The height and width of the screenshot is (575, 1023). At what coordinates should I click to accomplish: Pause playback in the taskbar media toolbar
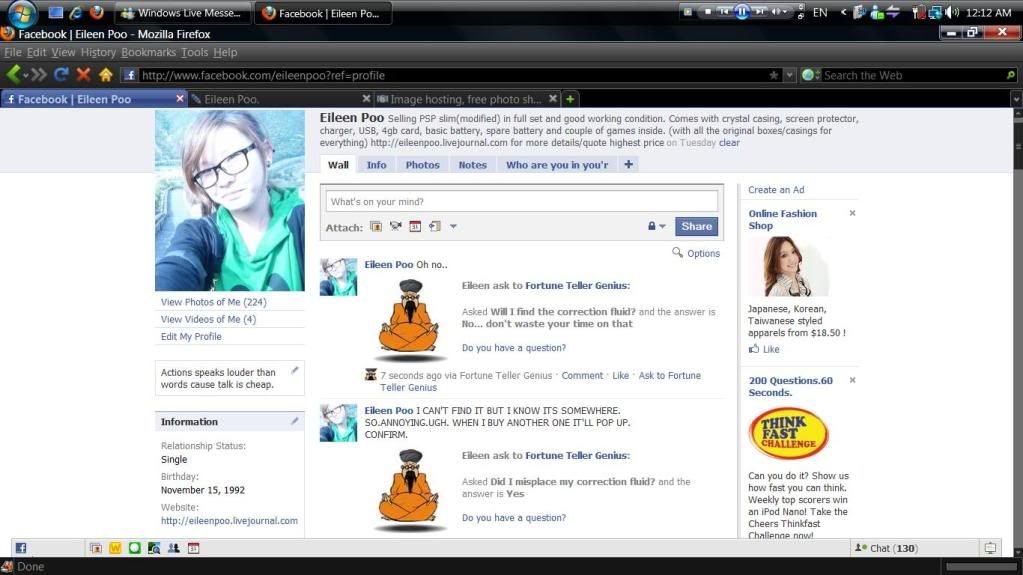tap(742, 12)
